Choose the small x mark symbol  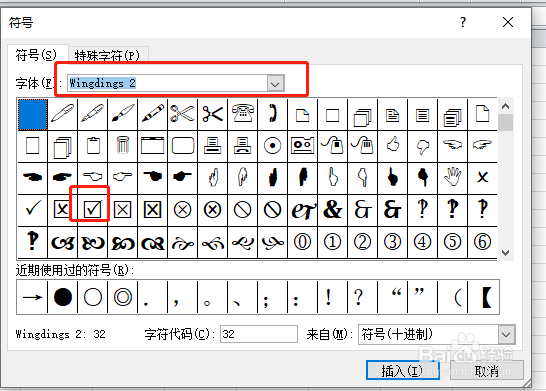482,177
